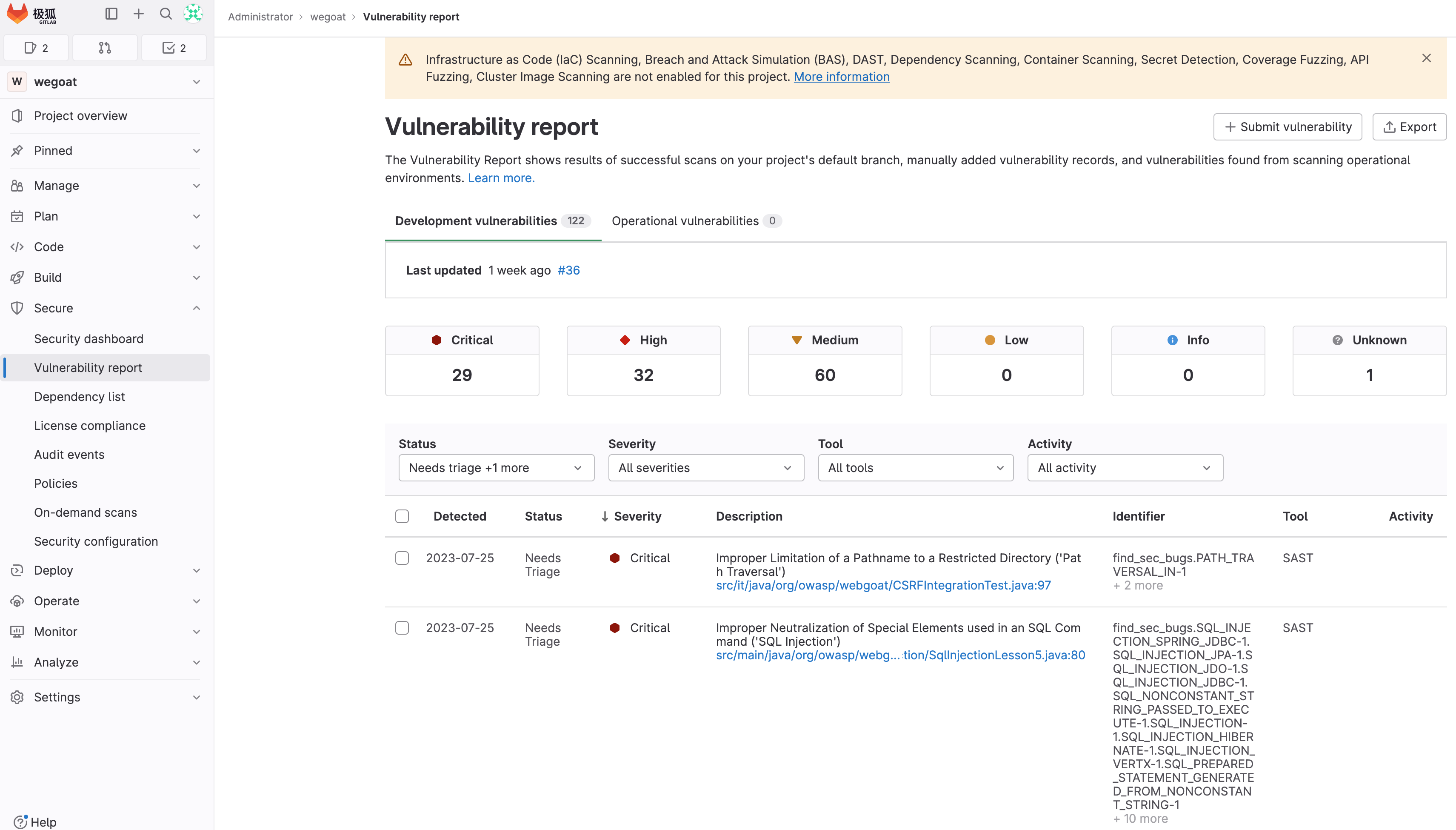Check the Path Traversal vulnerability row
The height and width of the screenshot is (830, 1456).
[x=402, y=558]
